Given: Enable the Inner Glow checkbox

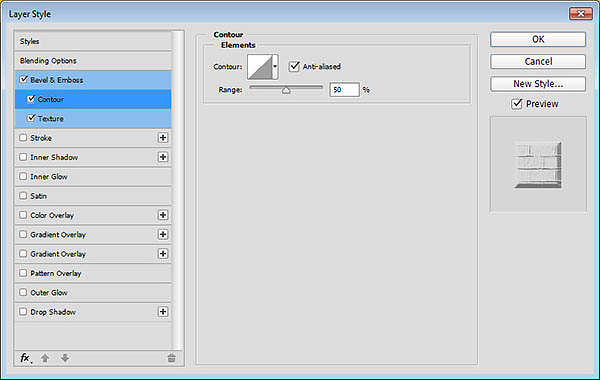Looking at the screenshot, I should coord(23,176).
